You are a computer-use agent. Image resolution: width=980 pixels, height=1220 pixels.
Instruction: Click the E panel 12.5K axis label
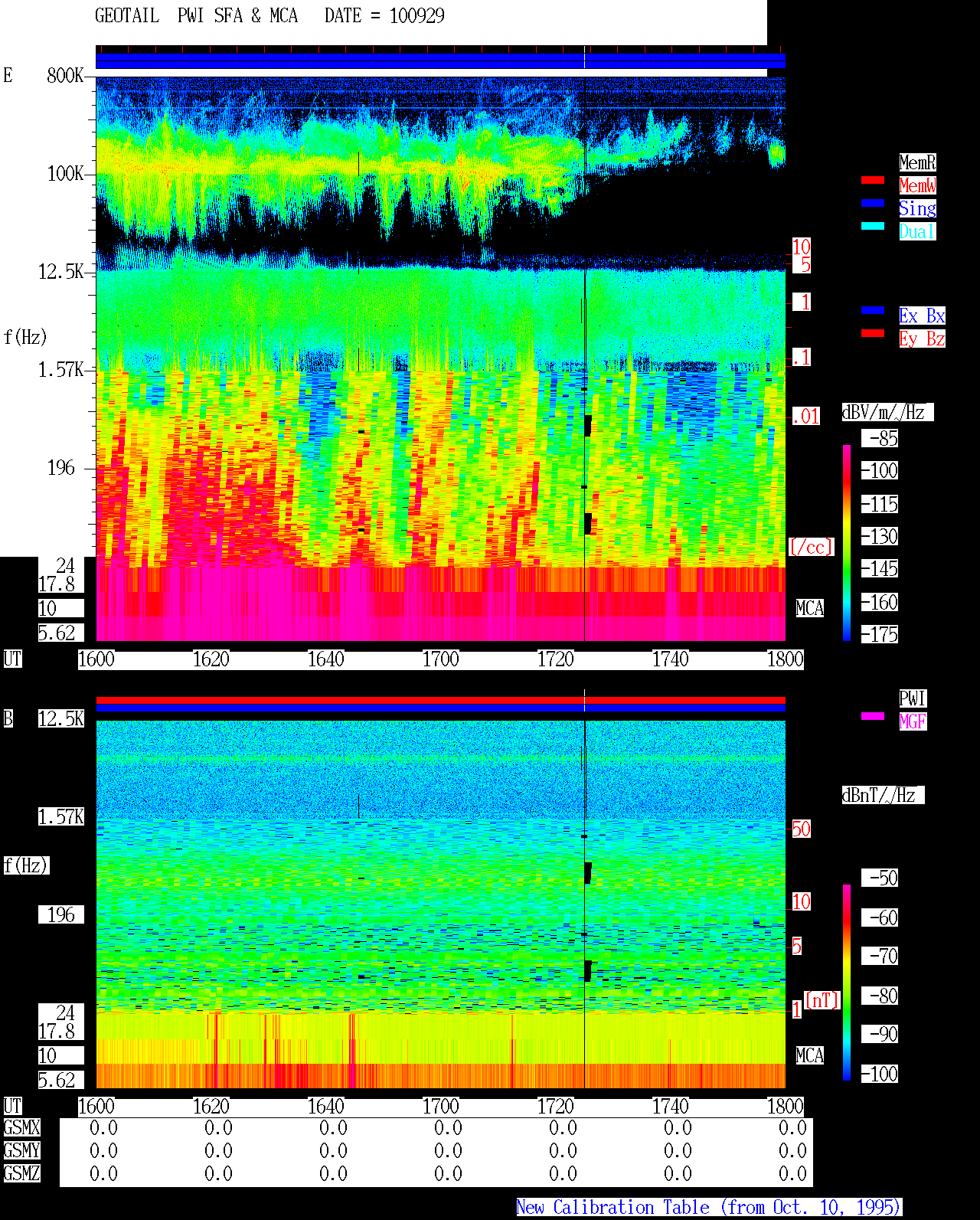click(61, 271)
